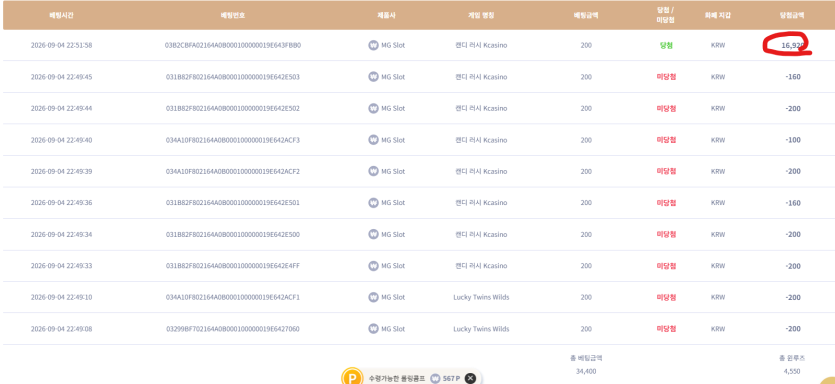
Task: Click Lucky Twins Wilds in the 22:49:10 row
Action: (481, 297)
